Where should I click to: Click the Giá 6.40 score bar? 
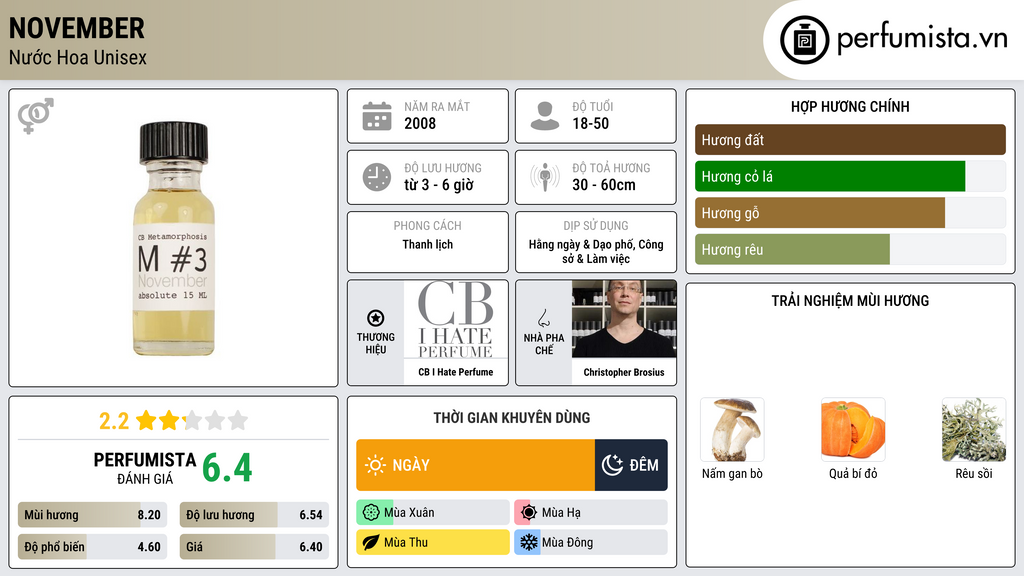(x=254, y=547)
